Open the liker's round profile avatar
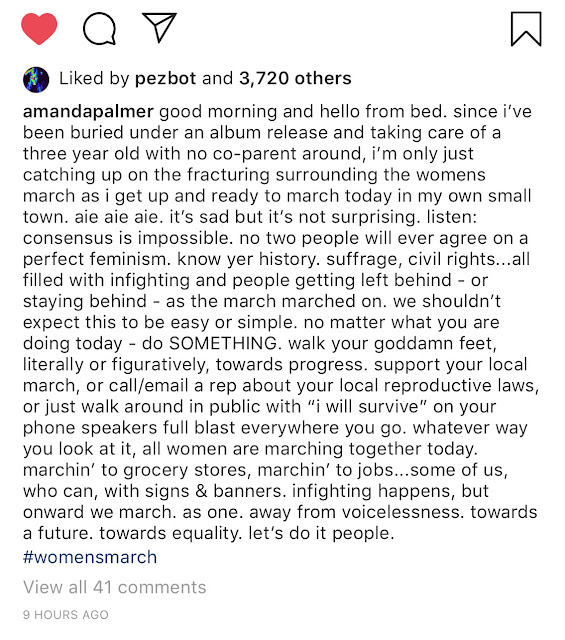 coord(36,79)
